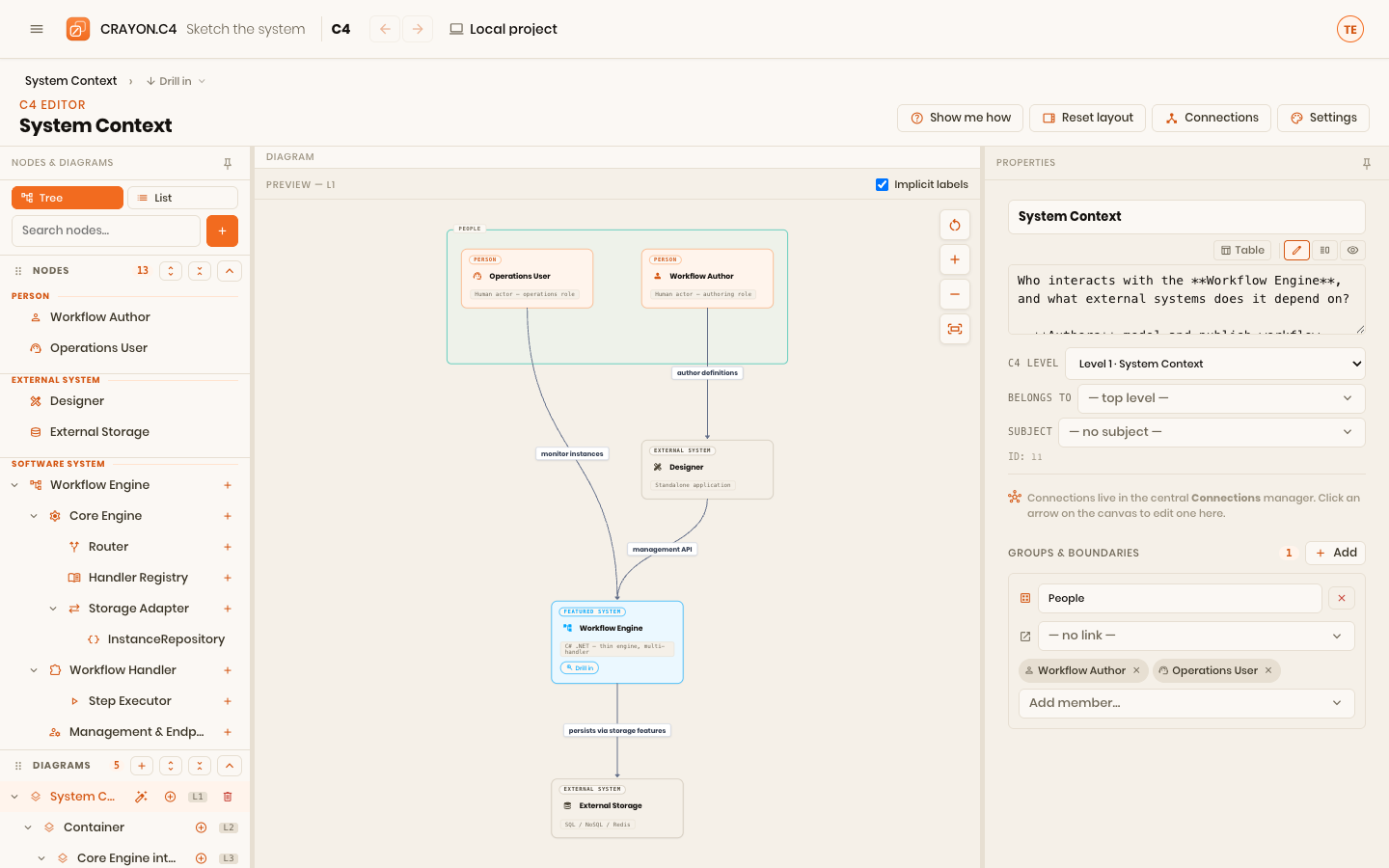Add a new group or boundary

[x=1335, y=553]
